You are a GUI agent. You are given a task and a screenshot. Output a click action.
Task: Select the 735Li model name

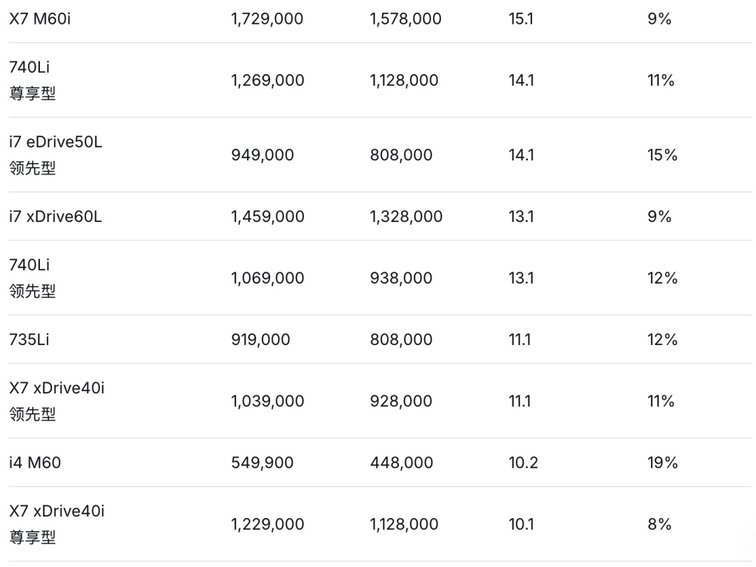pyautogui.click(x=30, y=340)
